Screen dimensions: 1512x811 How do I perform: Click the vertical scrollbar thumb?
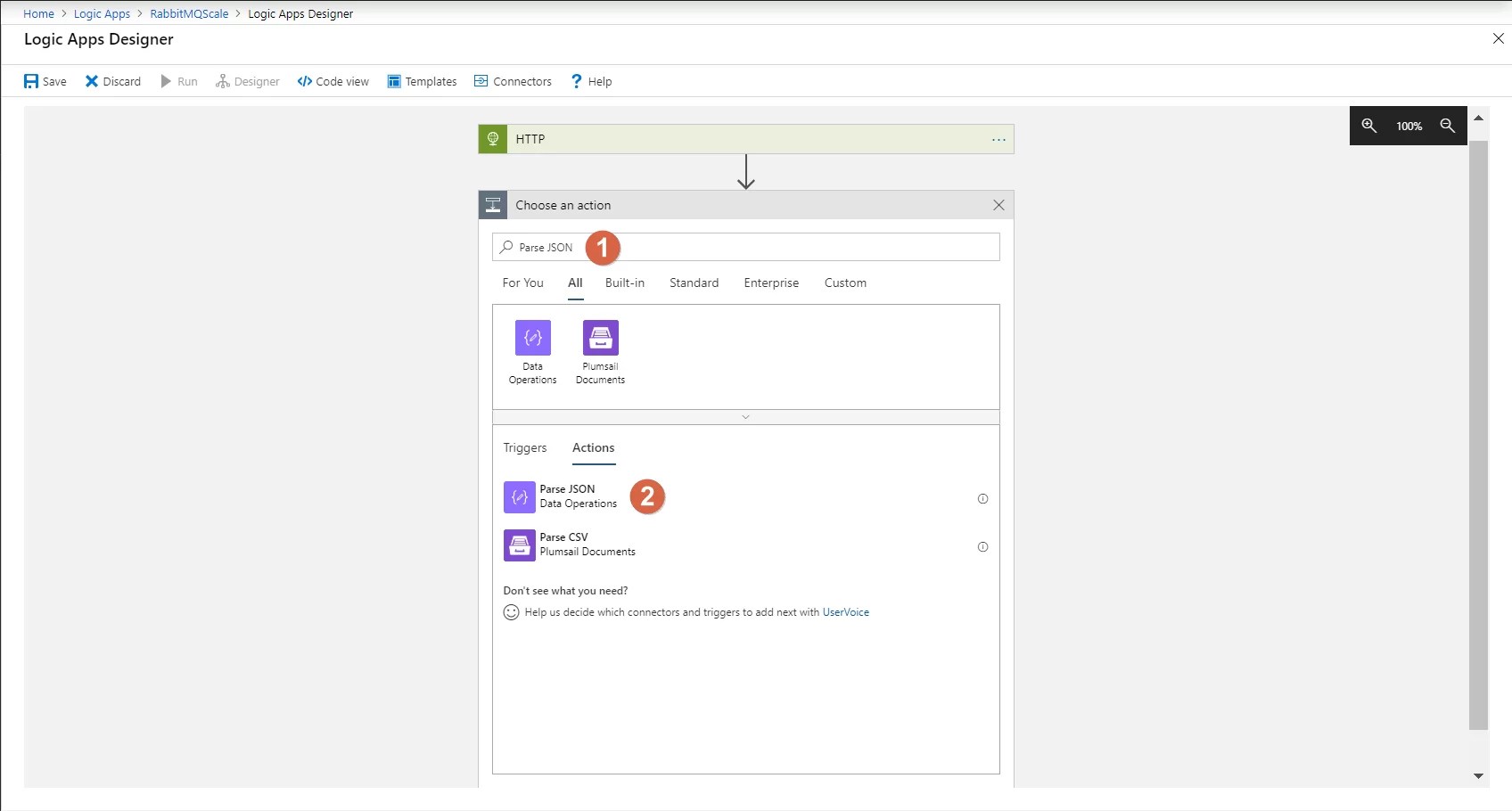coord(1479,435)
